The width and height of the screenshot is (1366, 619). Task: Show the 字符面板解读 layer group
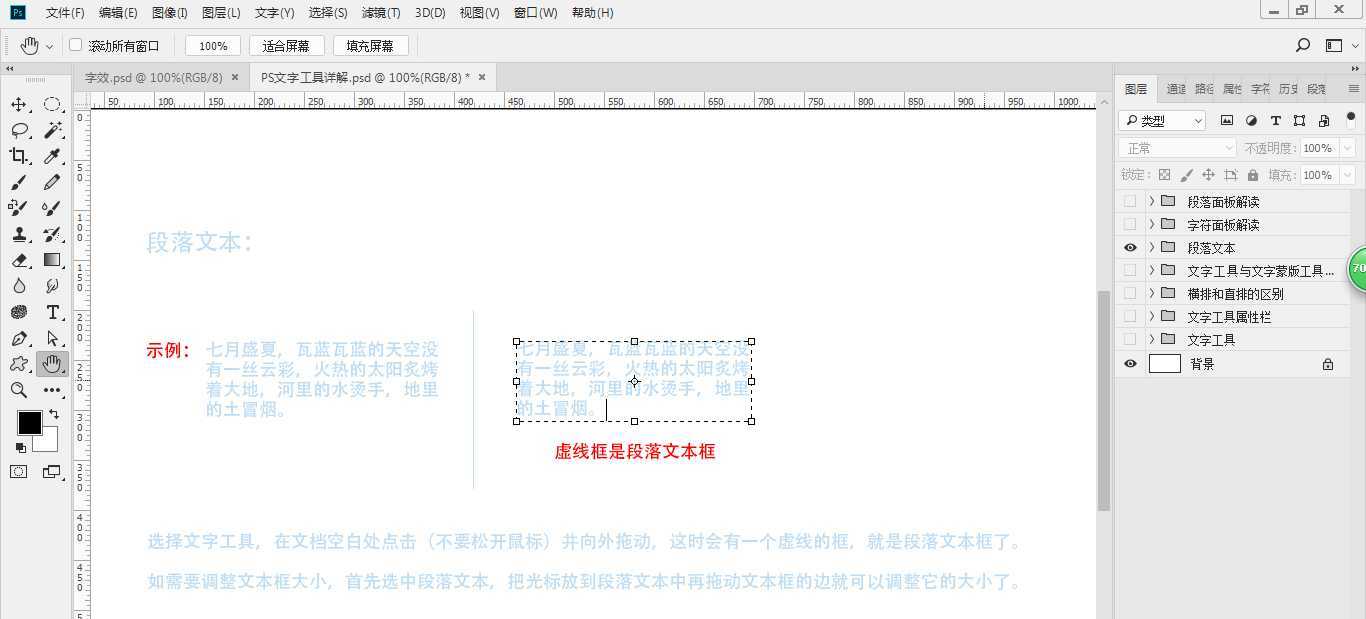(x=1130, y=224)
